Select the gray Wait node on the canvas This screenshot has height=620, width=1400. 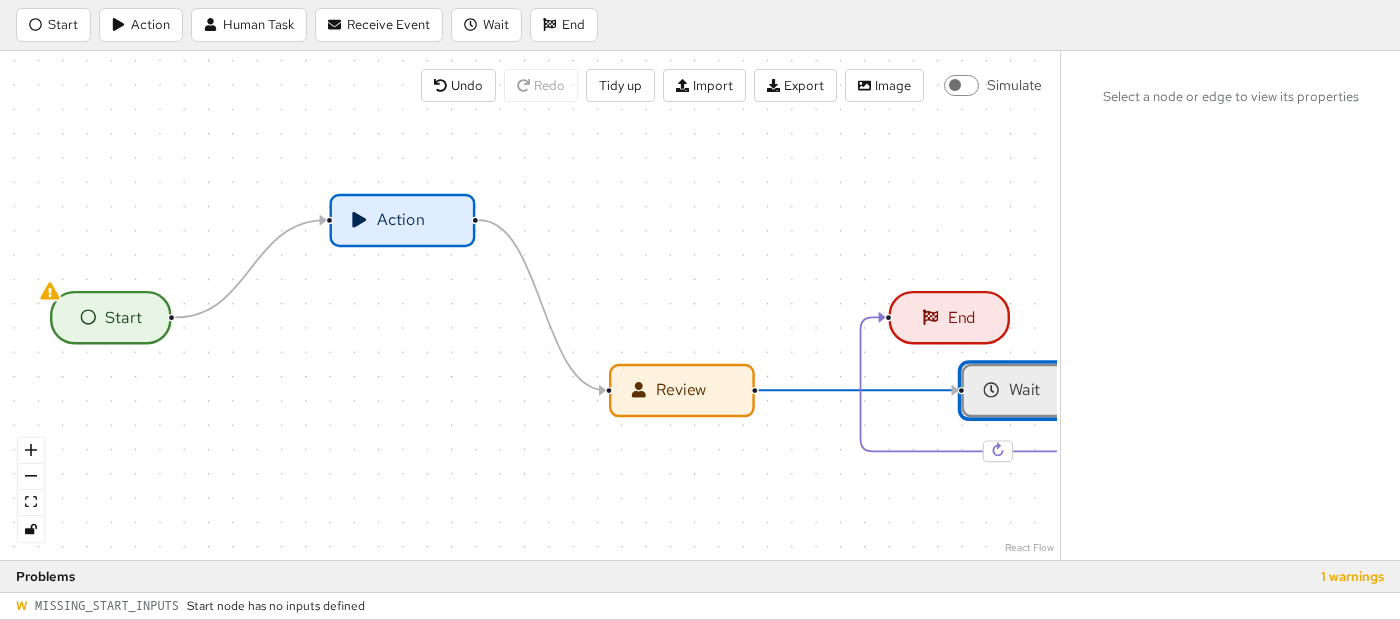click(x=1010, y=390)
